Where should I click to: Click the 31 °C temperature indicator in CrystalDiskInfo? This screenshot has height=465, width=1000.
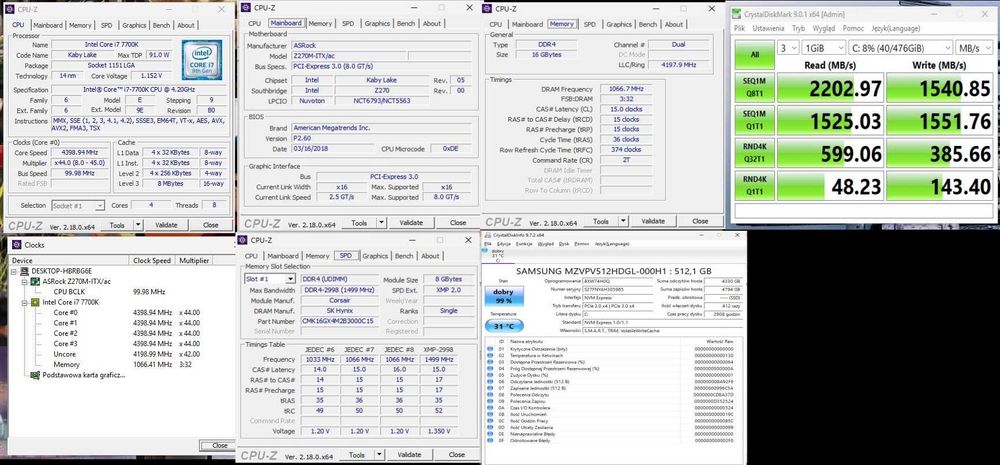coord(504,326)
